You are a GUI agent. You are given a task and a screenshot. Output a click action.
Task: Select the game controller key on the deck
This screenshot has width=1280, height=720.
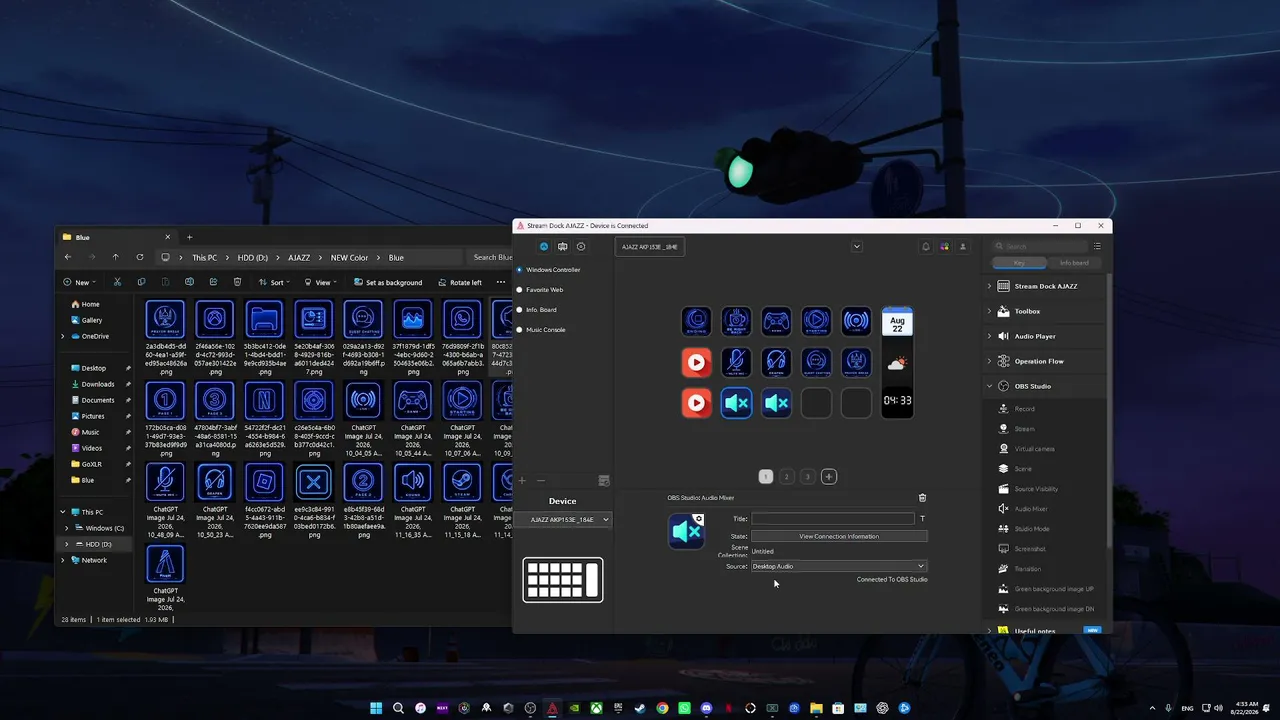pyautogui.click(x=776, y=321)
